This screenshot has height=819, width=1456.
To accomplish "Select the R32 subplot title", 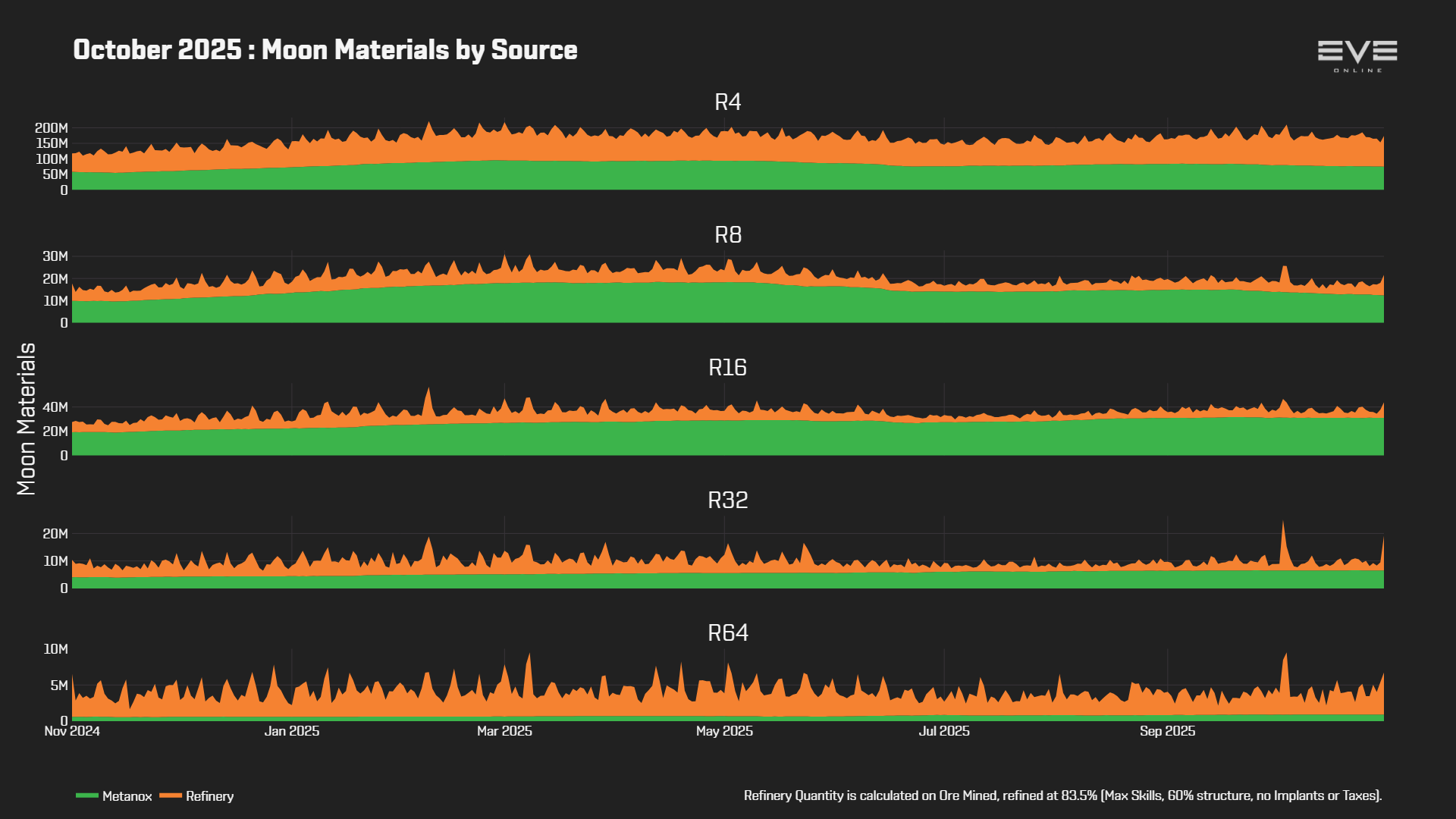I will tap(728, 500).
